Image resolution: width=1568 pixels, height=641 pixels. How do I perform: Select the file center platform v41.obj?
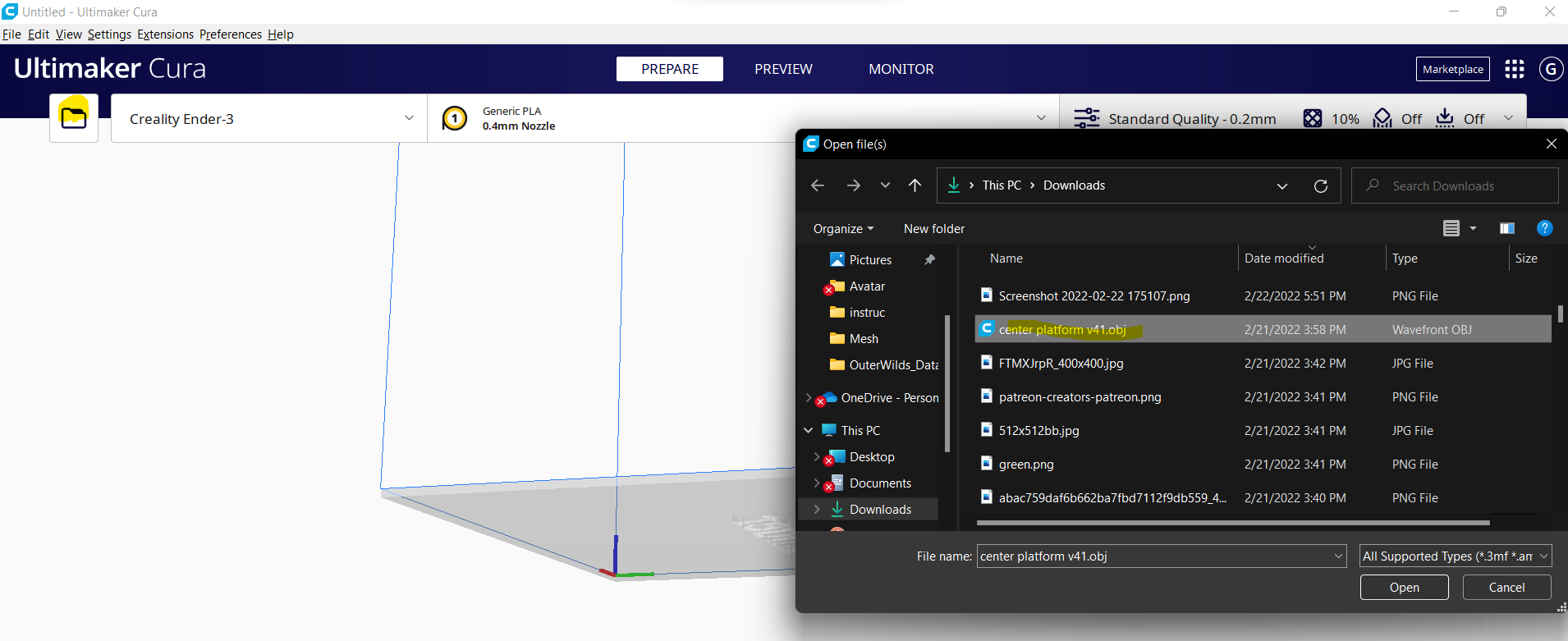click(1263, 330)
